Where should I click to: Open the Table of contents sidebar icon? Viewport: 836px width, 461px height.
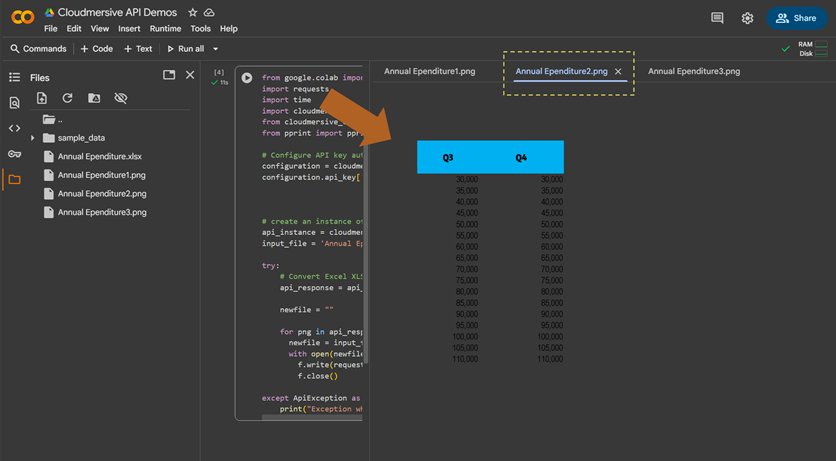click(x=14, y=77)
